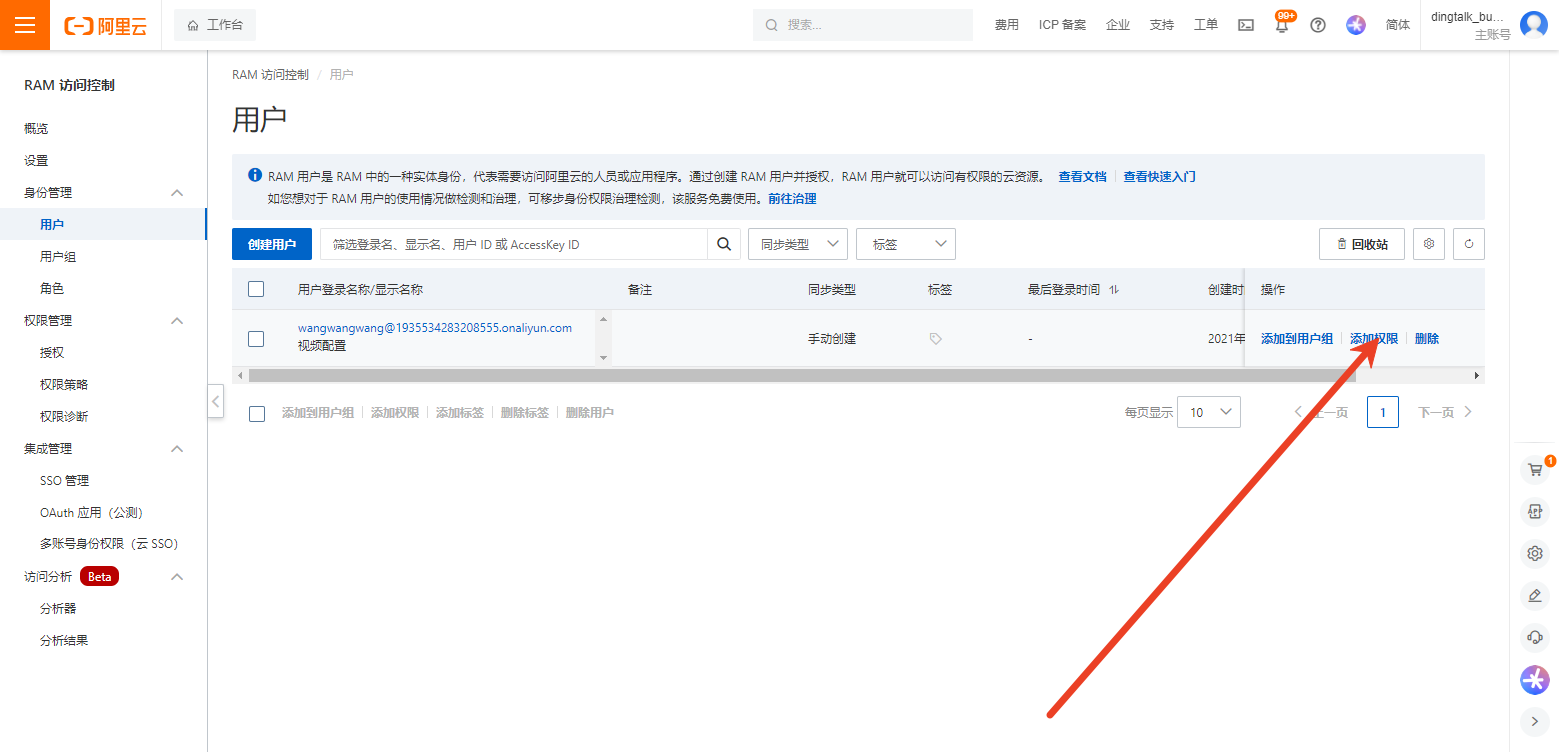The height and width of the screenshot is (752, 1559).
Task: Check the wangwangwang user row checkbox
Action: [x=256, y=339]
